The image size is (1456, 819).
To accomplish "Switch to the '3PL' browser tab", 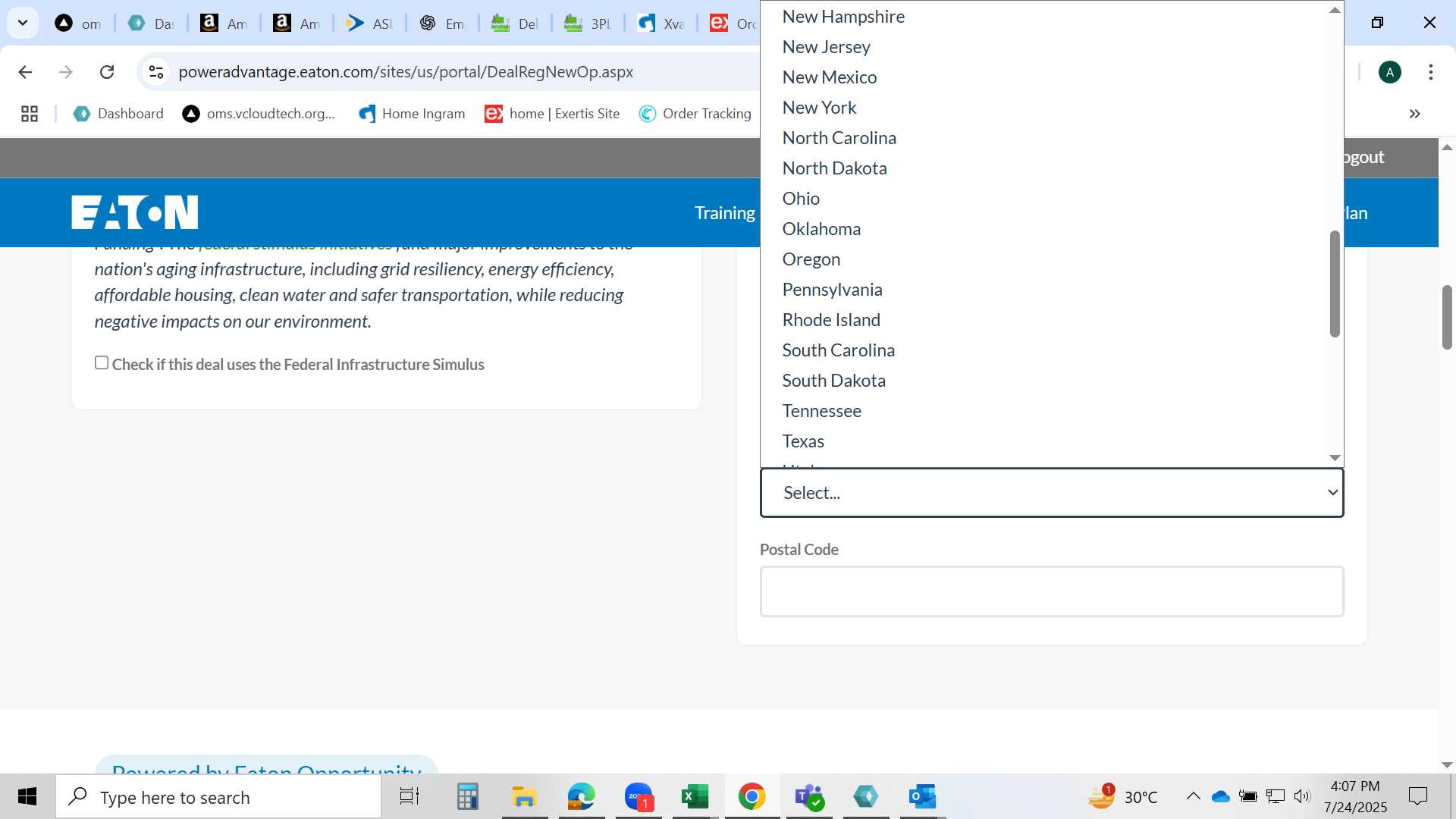I will coord(588,24).
